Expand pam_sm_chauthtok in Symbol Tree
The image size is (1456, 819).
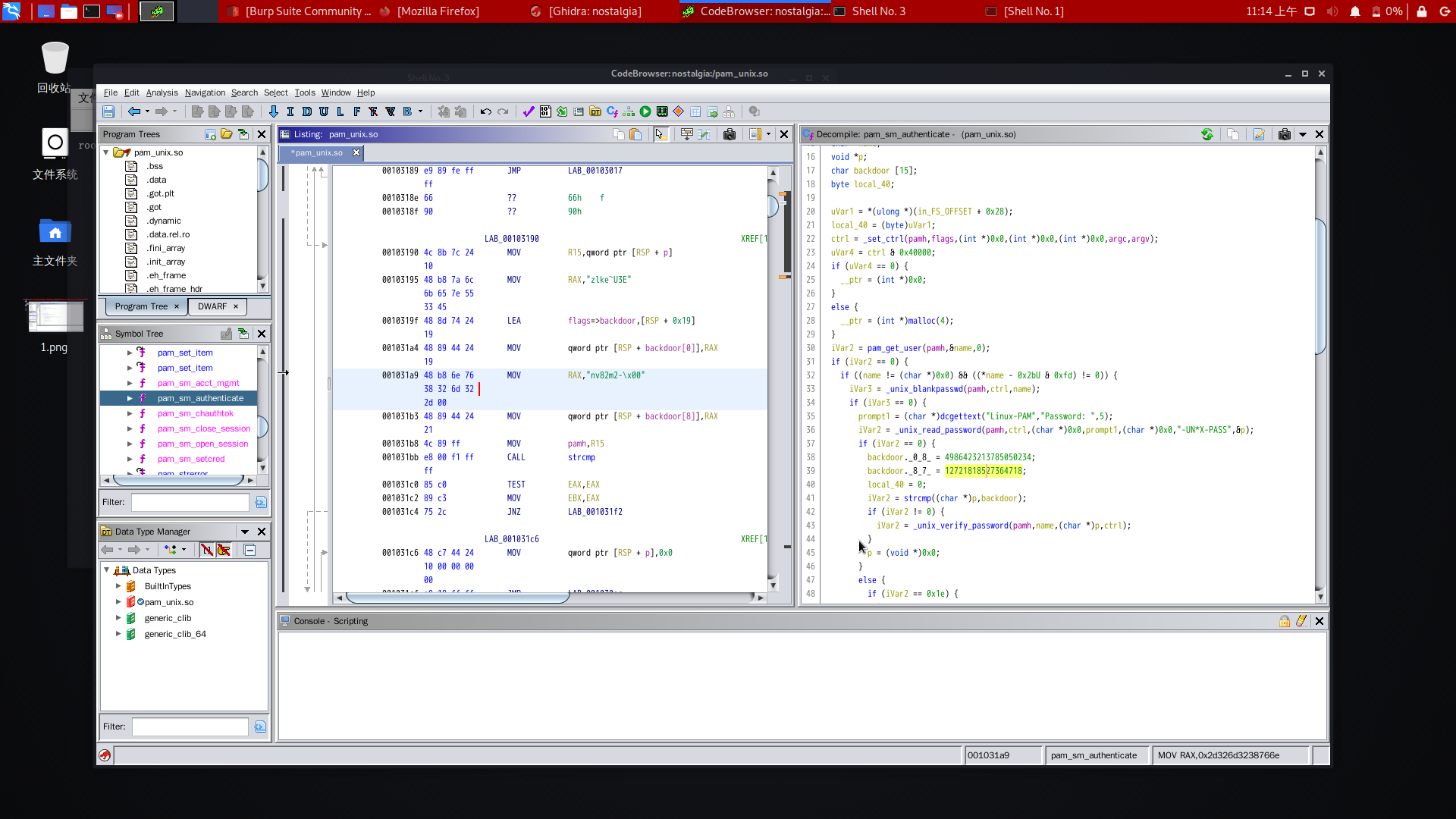coord(130,413)
